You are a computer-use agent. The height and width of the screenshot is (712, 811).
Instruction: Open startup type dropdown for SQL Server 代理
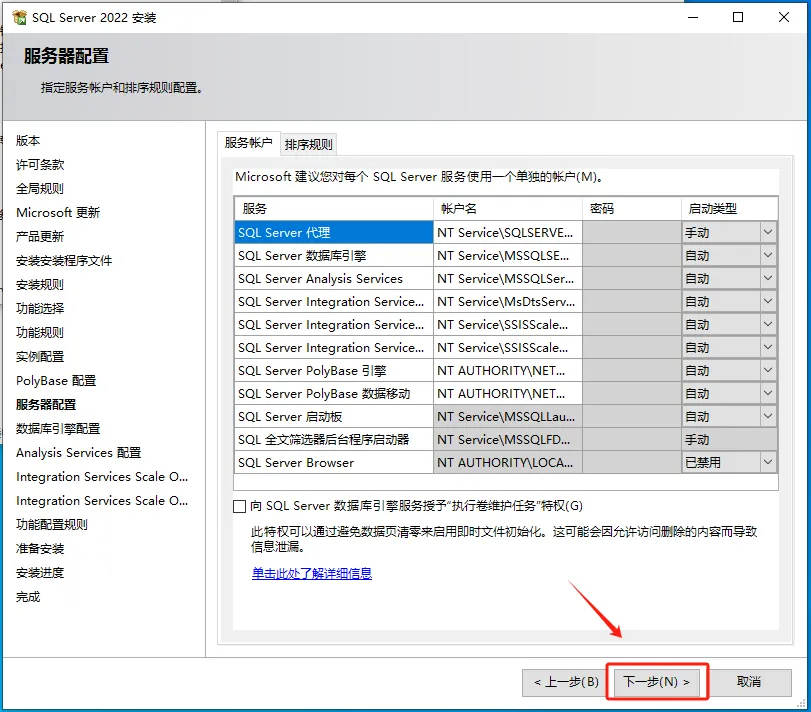click(x=768, y=233)
